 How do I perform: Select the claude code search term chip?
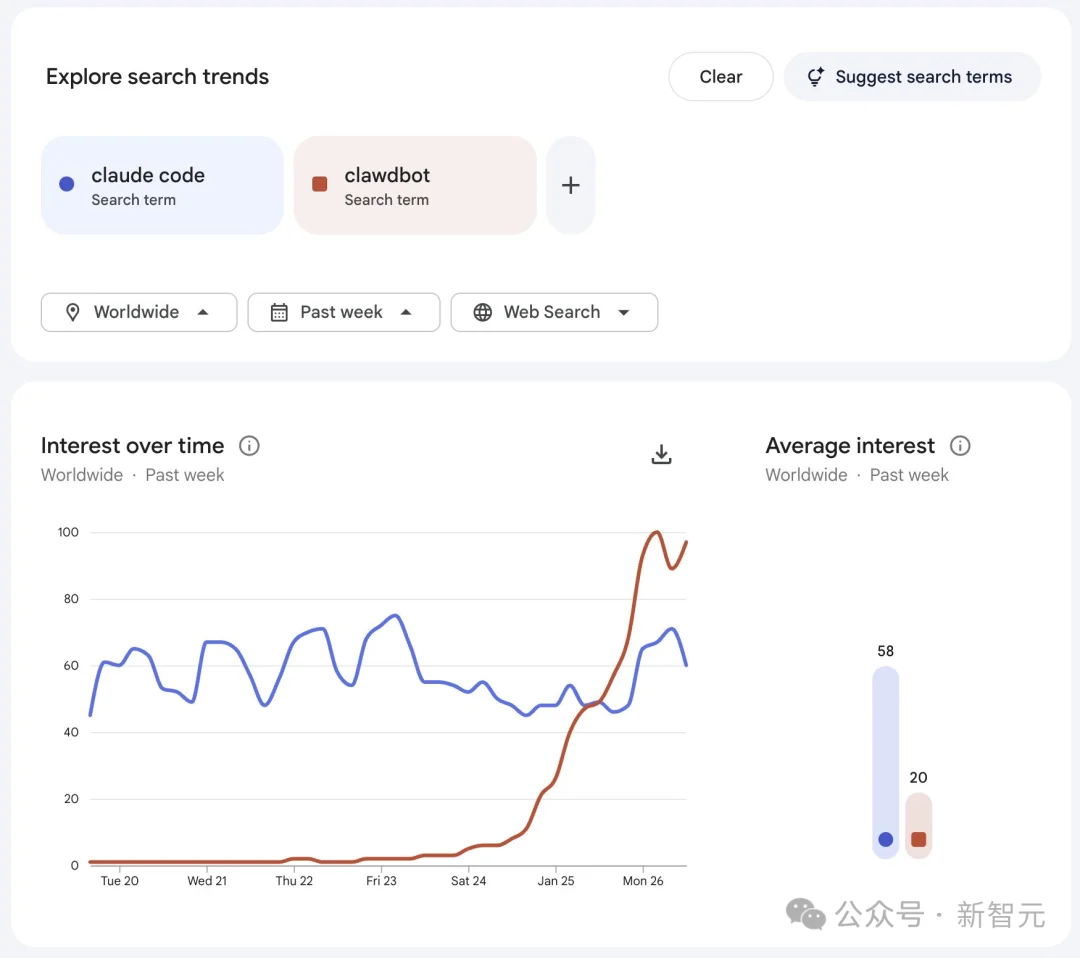pos(162,185)
